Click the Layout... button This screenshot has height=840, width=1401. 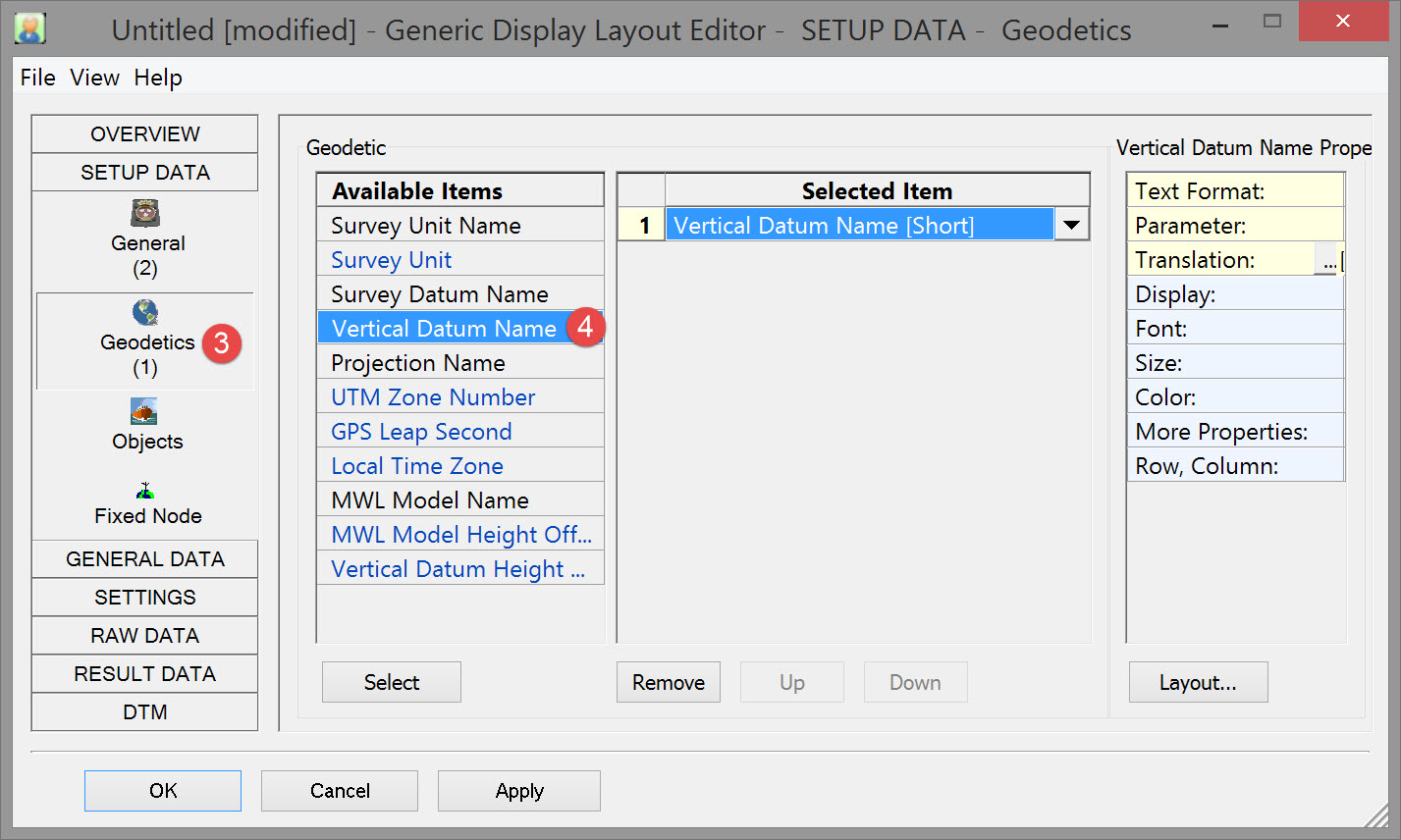(1198, 683)
